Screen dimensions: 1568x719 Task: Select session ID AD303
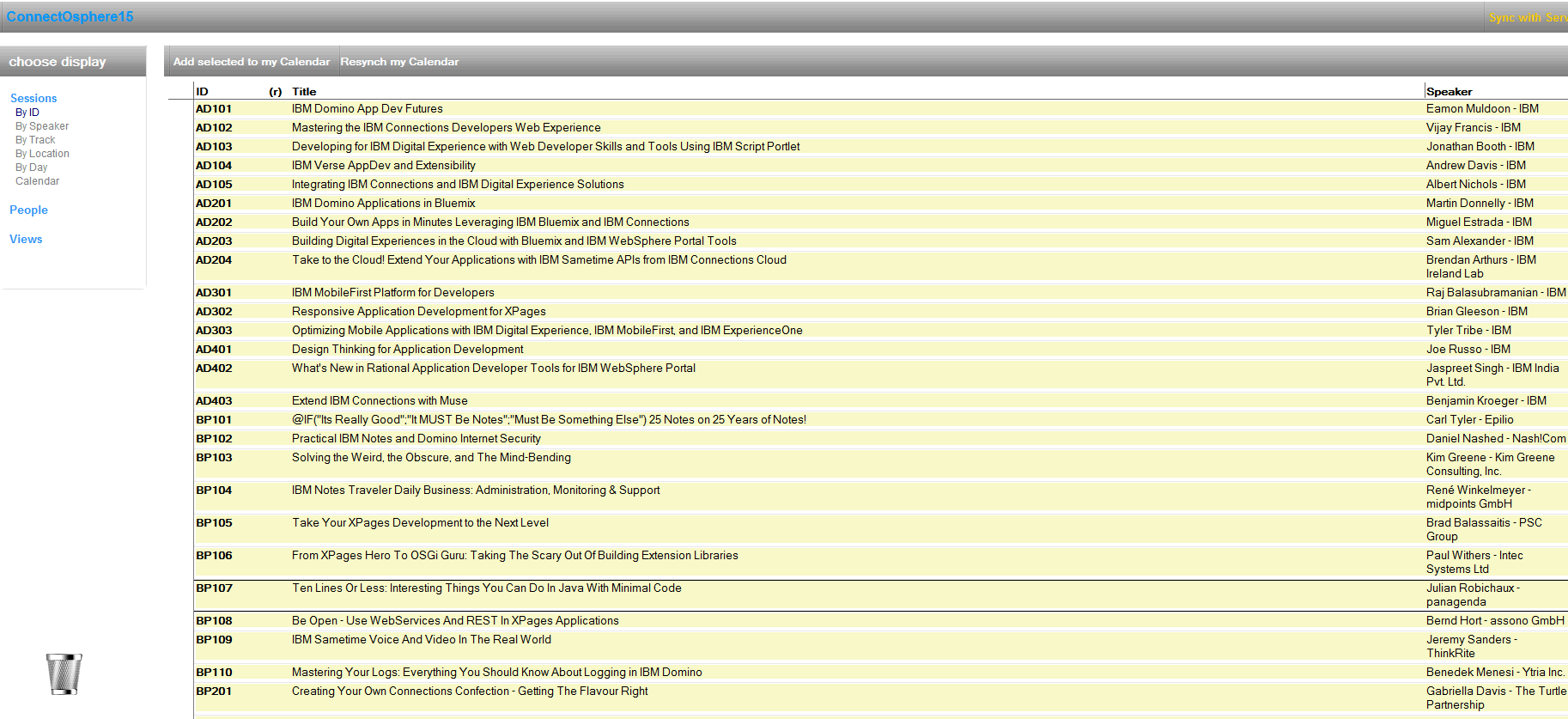point(214,331)
